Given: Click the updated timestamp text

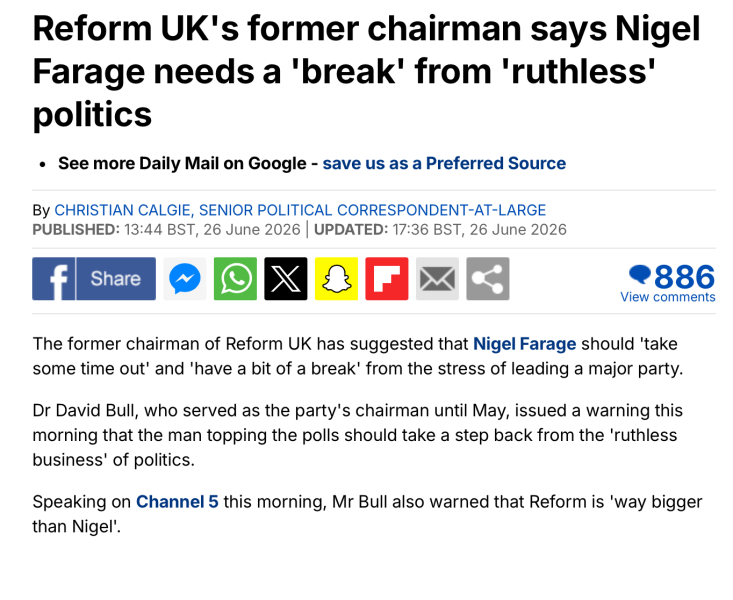Looking at the screenshot, I should click(440, 230).
